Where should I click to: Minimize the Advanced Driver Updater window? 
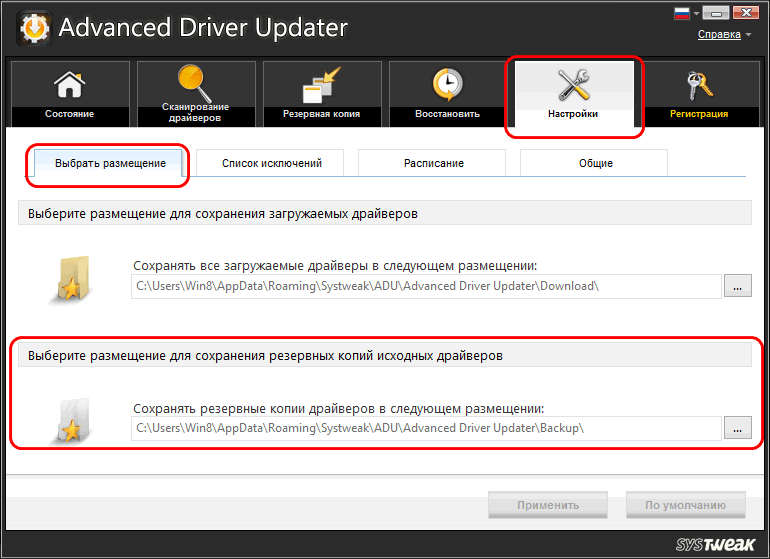716,13
